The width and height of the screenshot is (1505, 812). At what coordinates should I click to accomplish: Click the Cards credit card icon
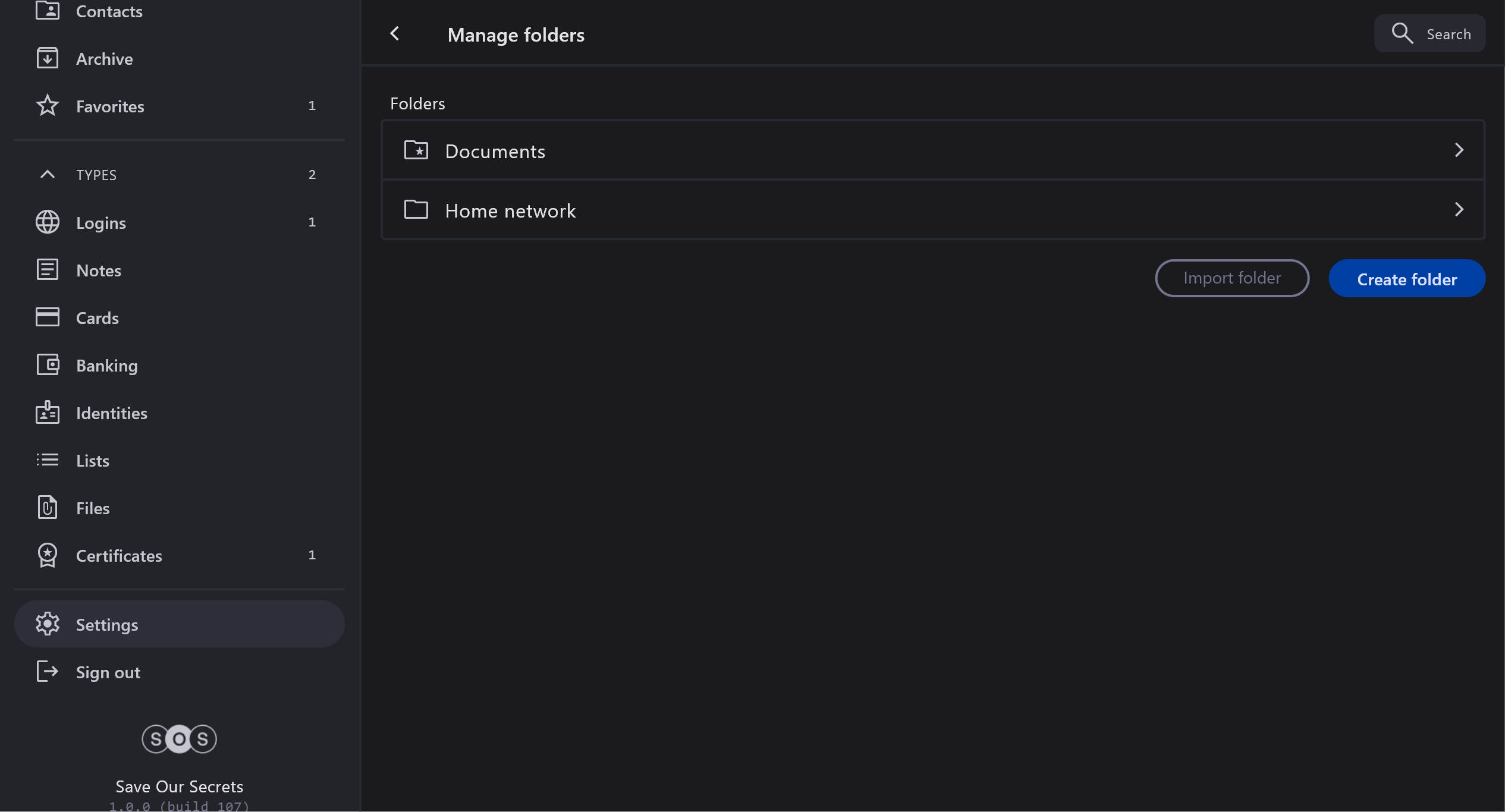point(48,317)
